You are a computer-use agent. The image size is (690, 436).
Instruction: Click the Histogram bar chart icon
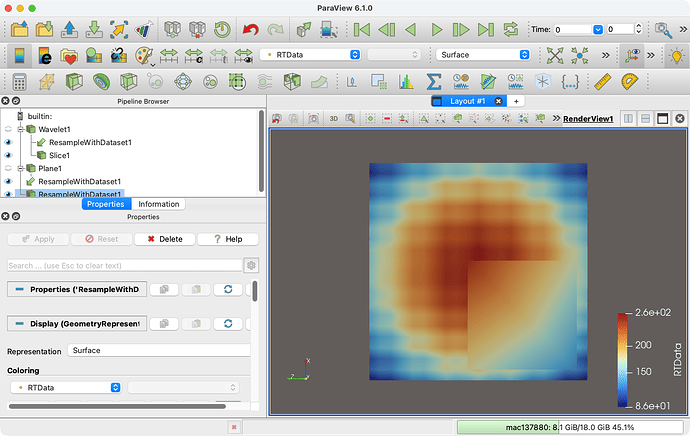click(x=406, y=82)
